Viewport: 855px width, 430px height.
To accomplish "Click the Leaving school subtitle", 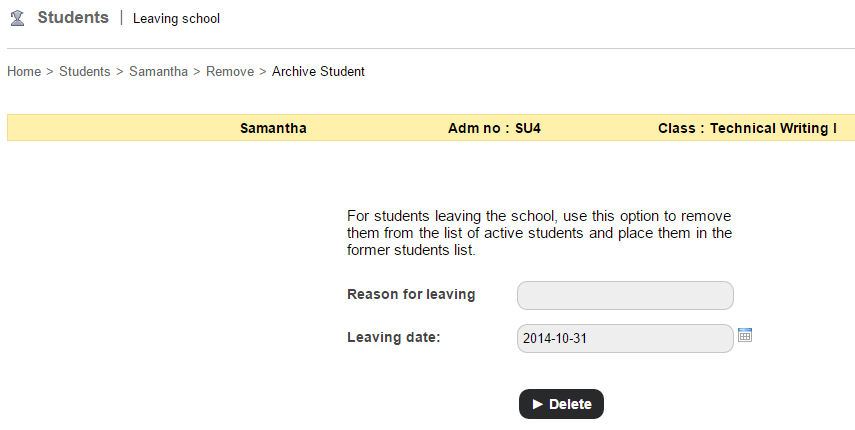I will [176, 19].
